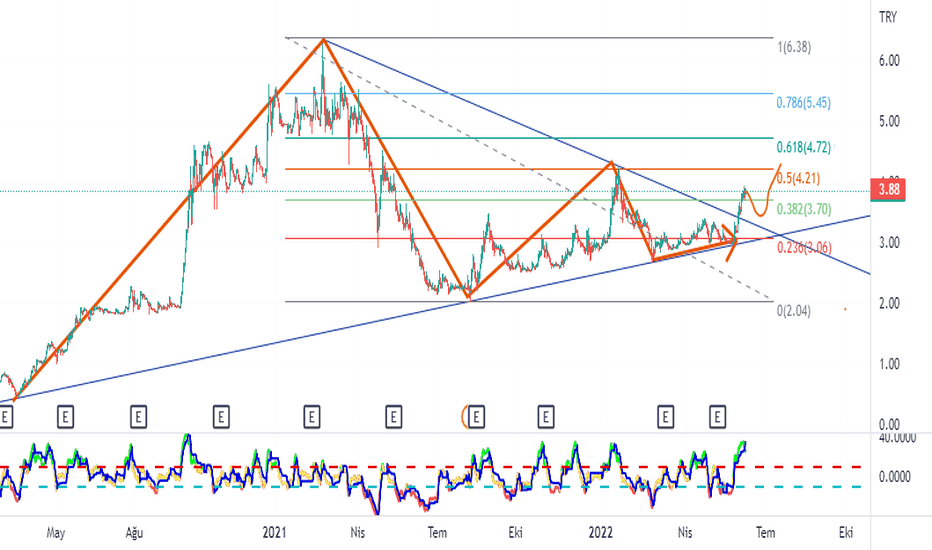Click the 2022 label on time axis
The height and width of the screenshot is (550, 932).
(600, 532)
